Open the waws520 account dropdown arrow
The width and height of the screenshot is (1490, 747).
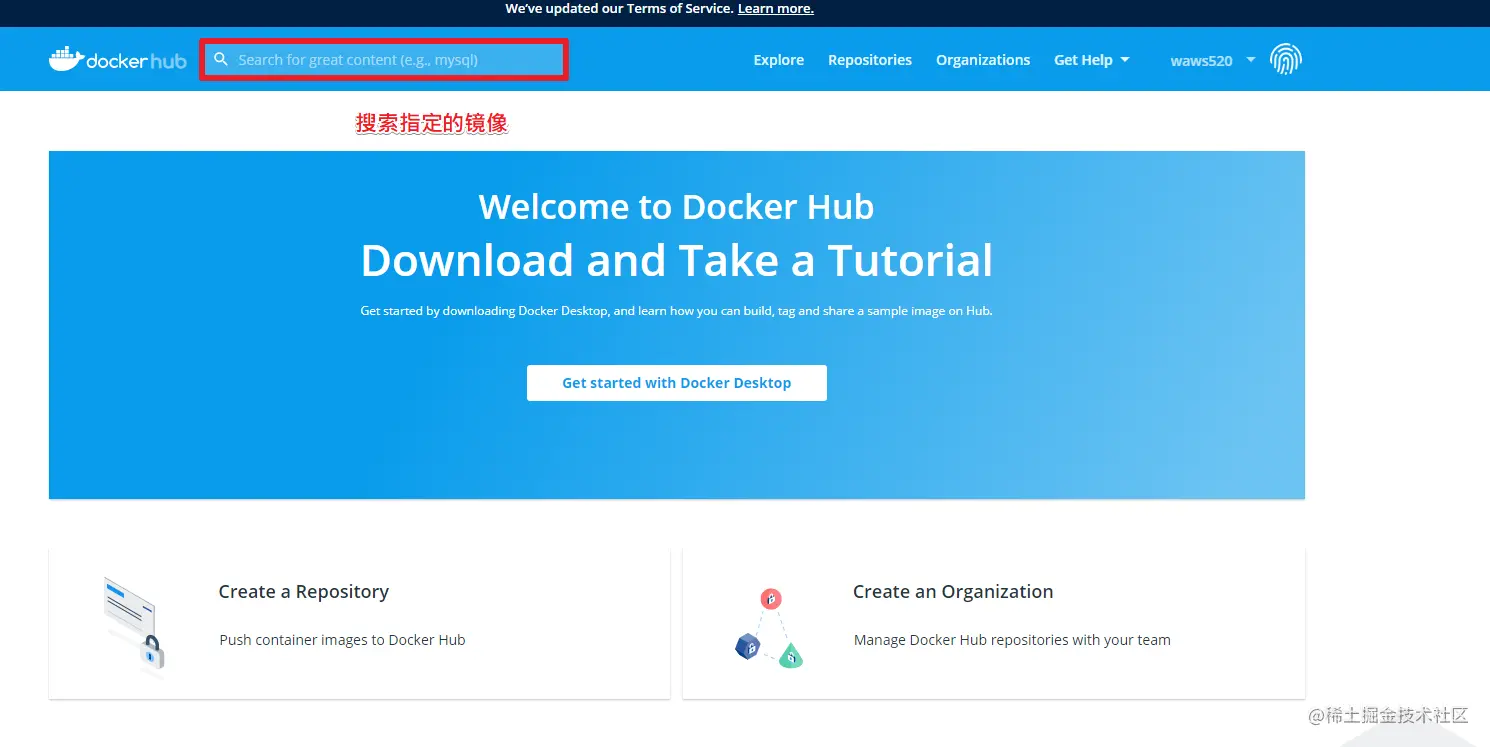coord(1251,60)
